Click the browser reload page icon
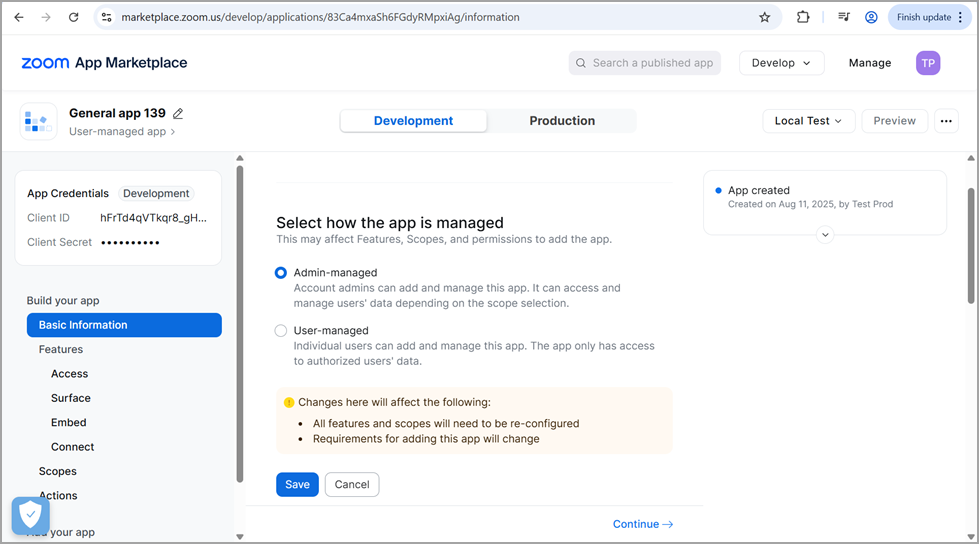Viewport: 979px width, 544px height. pos(73,17)
